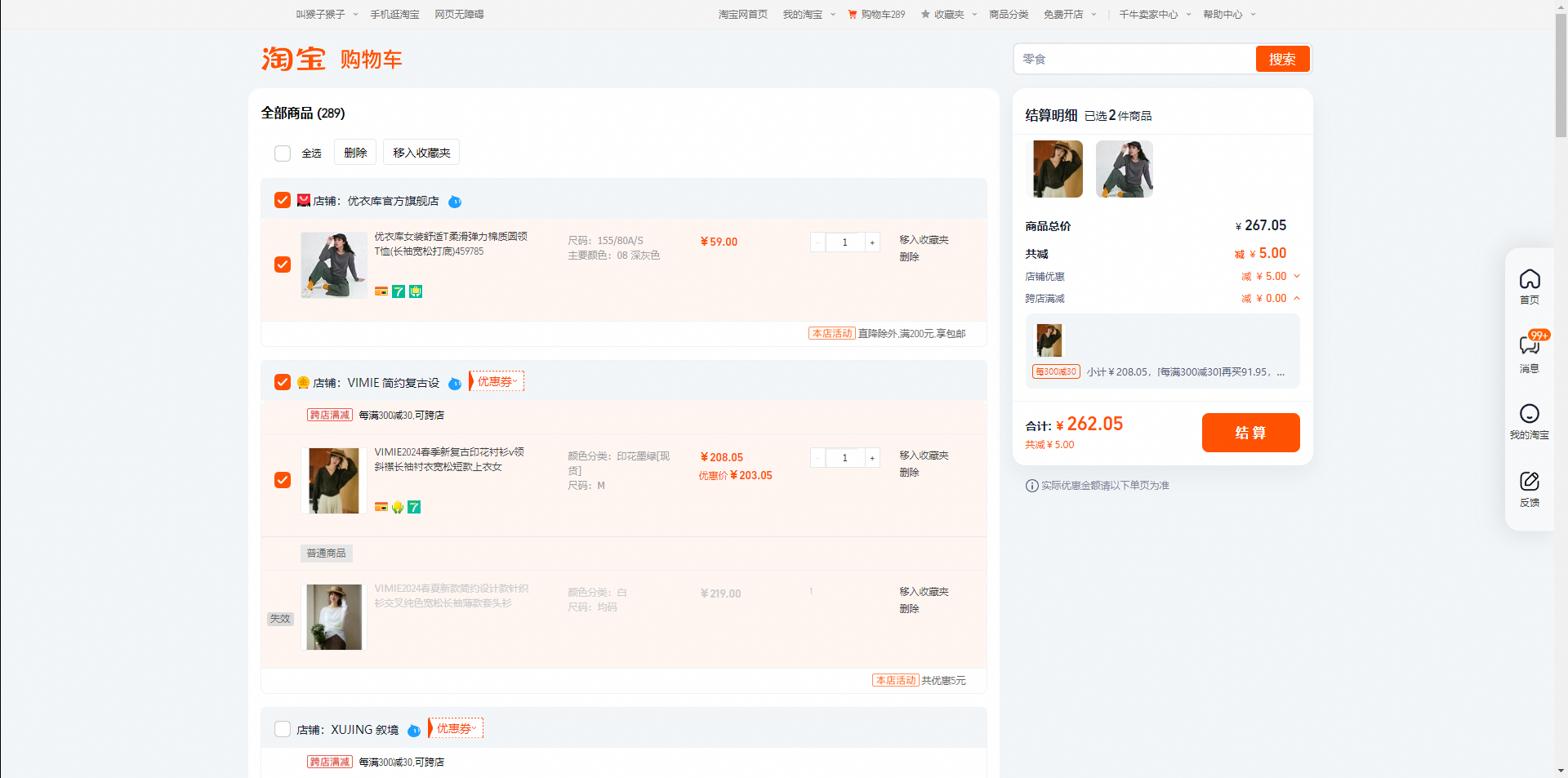
Task: Click the 搜索 button
Action: coord(1282,59)
